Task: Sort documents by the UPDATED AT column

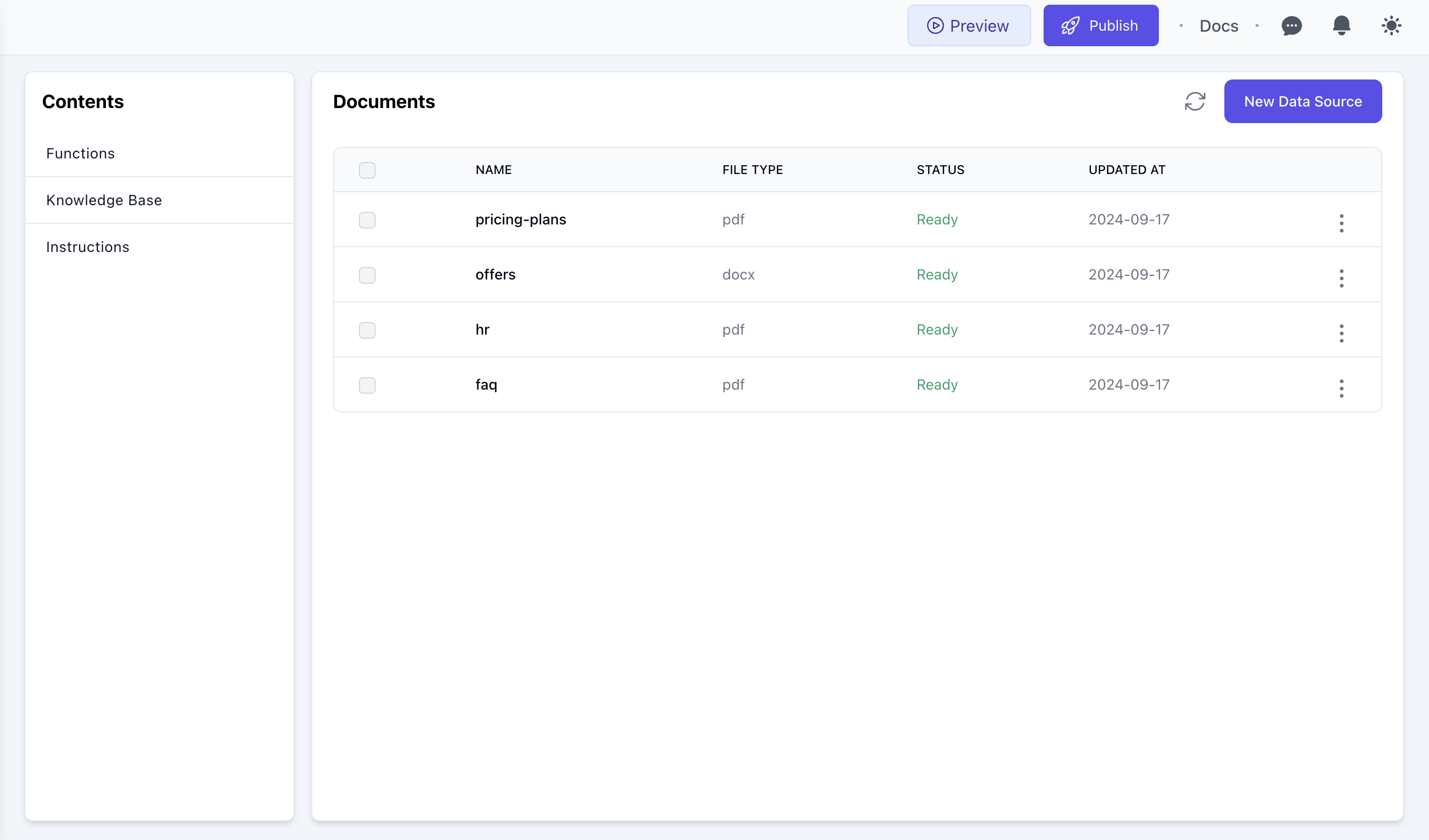Action: [x=1127, y=169]
